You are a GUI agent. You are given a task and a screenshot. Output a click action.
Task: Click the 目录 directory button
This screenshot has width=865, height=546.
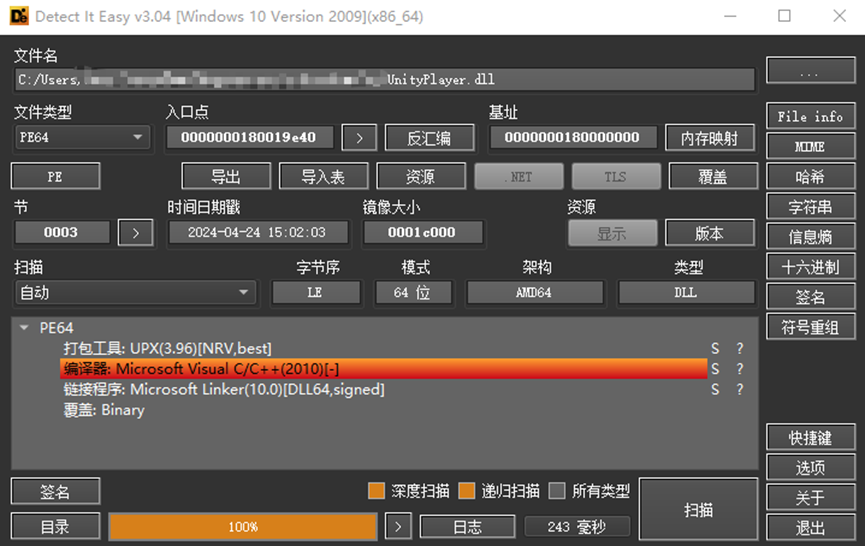click(x=55, y=527)
